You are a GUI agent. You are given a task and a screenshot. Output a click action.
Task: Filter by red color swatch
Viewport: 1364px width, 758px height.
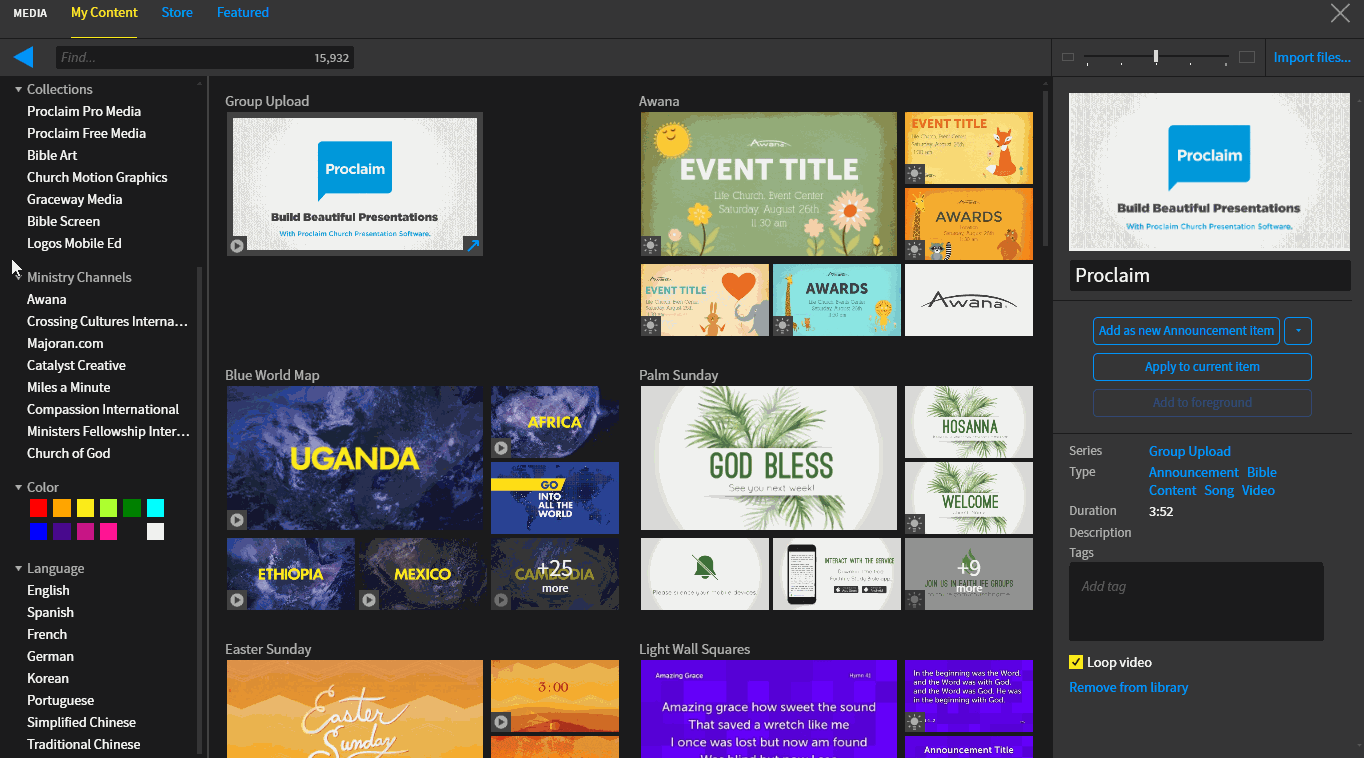(x=38, y=508)
